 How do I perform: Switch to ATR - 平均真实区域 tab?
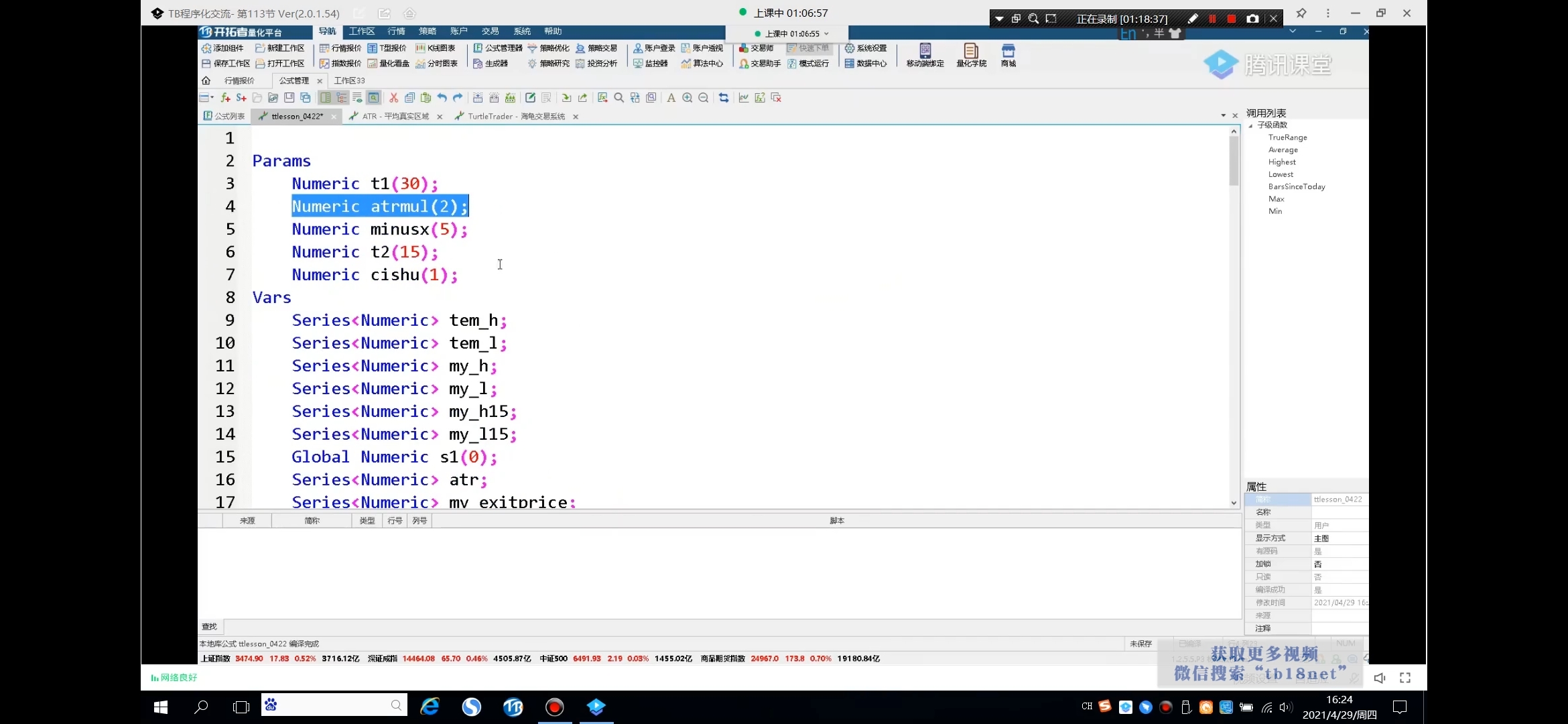tap(395, 117)
